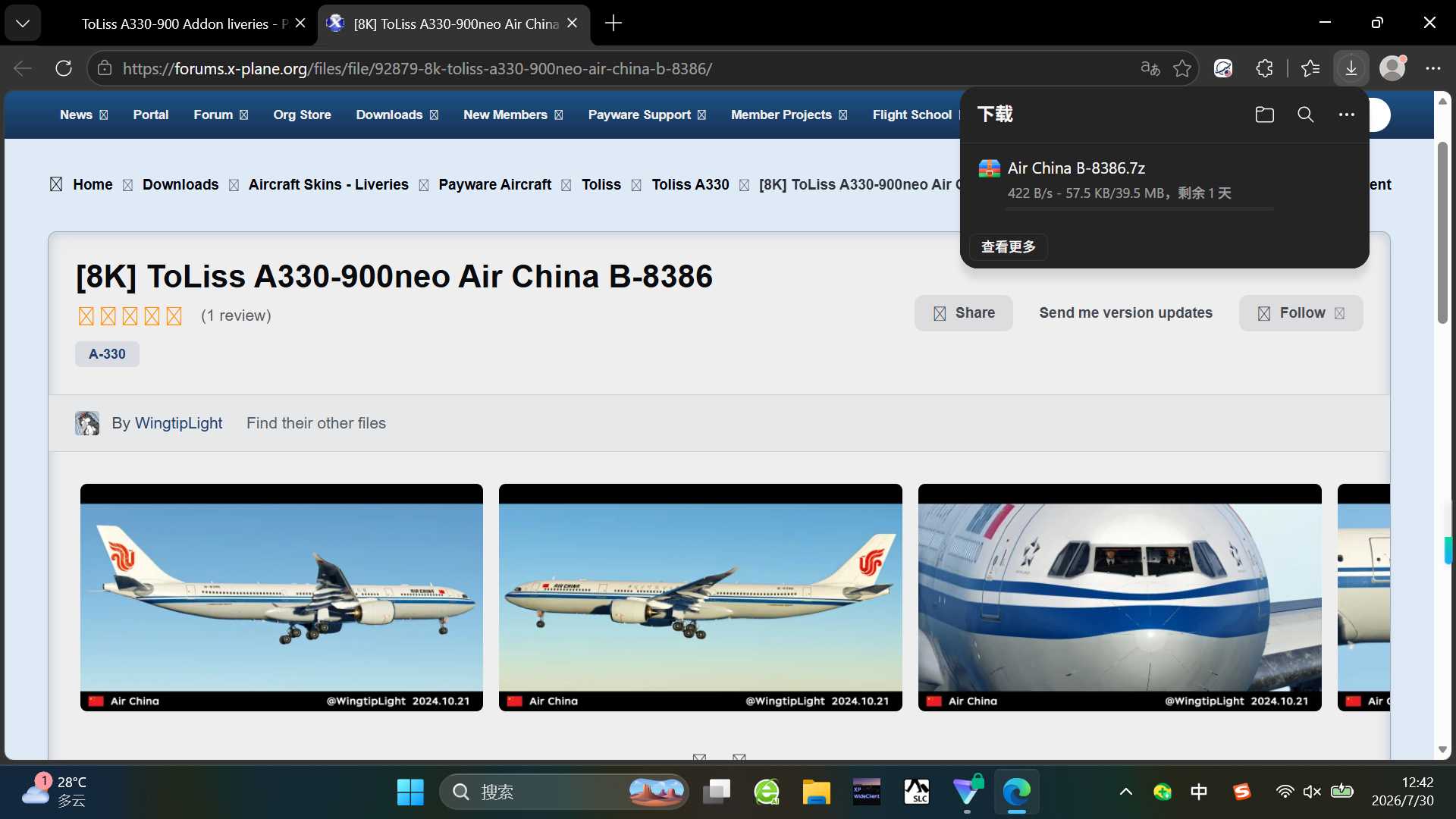The width and height of the screenshot is (1456, 819).
Task: Open the favorites list
Action: (x=1310, y=68)
